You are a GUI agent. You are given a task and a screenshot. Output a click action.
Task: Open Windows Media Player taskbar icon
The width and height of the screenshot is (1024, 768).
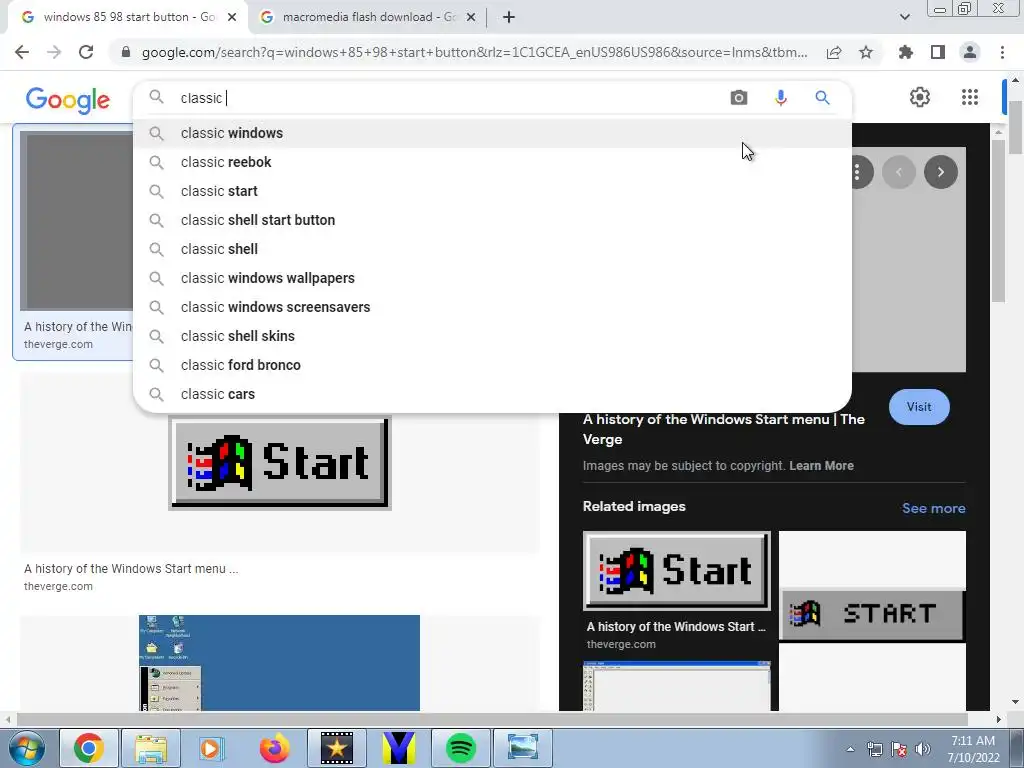pos(212,748)
